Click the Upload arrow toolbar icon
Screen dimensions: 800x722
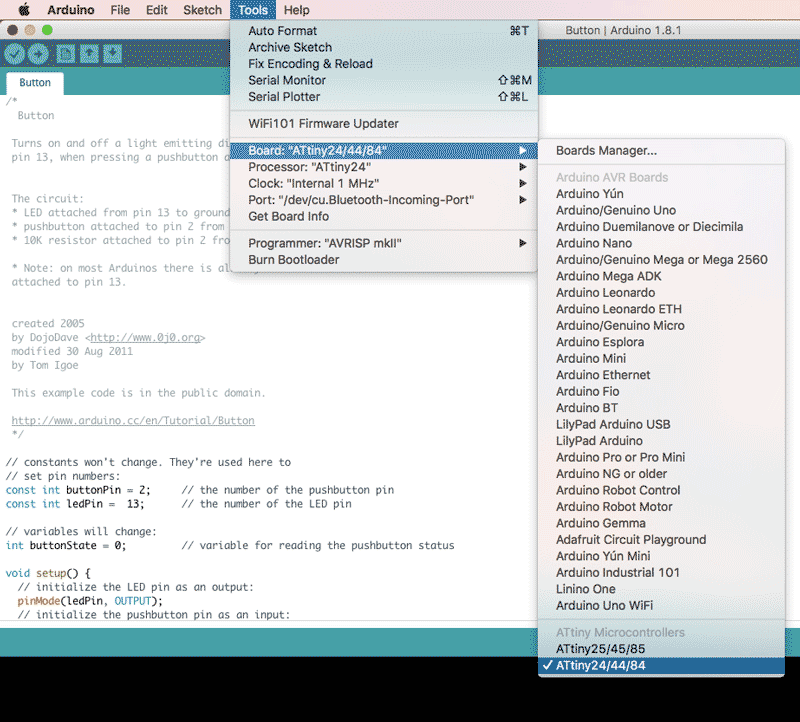tap(38, 54)
